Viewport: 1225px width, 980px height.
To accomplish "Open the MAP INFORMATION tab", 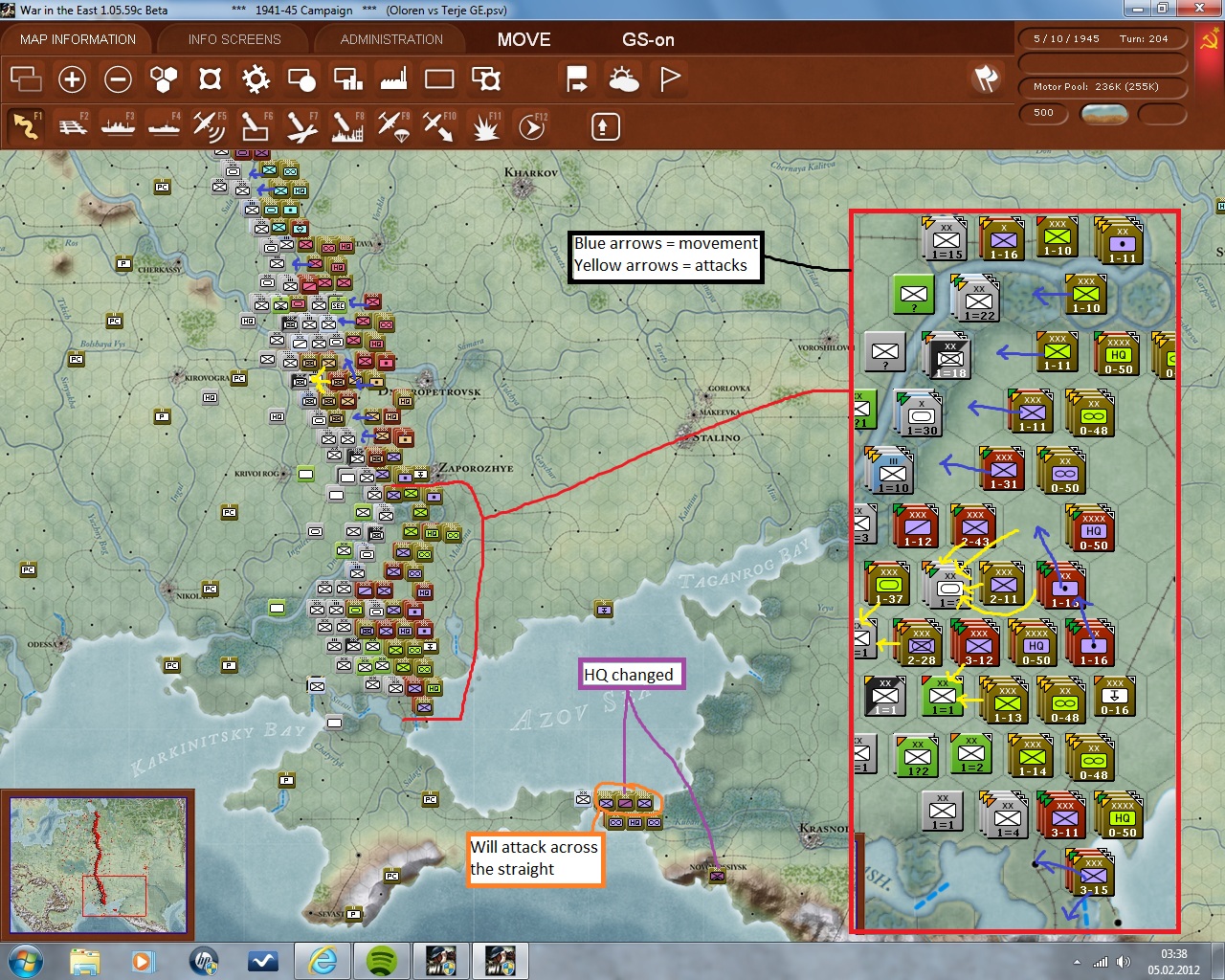I will coord(78,39).
